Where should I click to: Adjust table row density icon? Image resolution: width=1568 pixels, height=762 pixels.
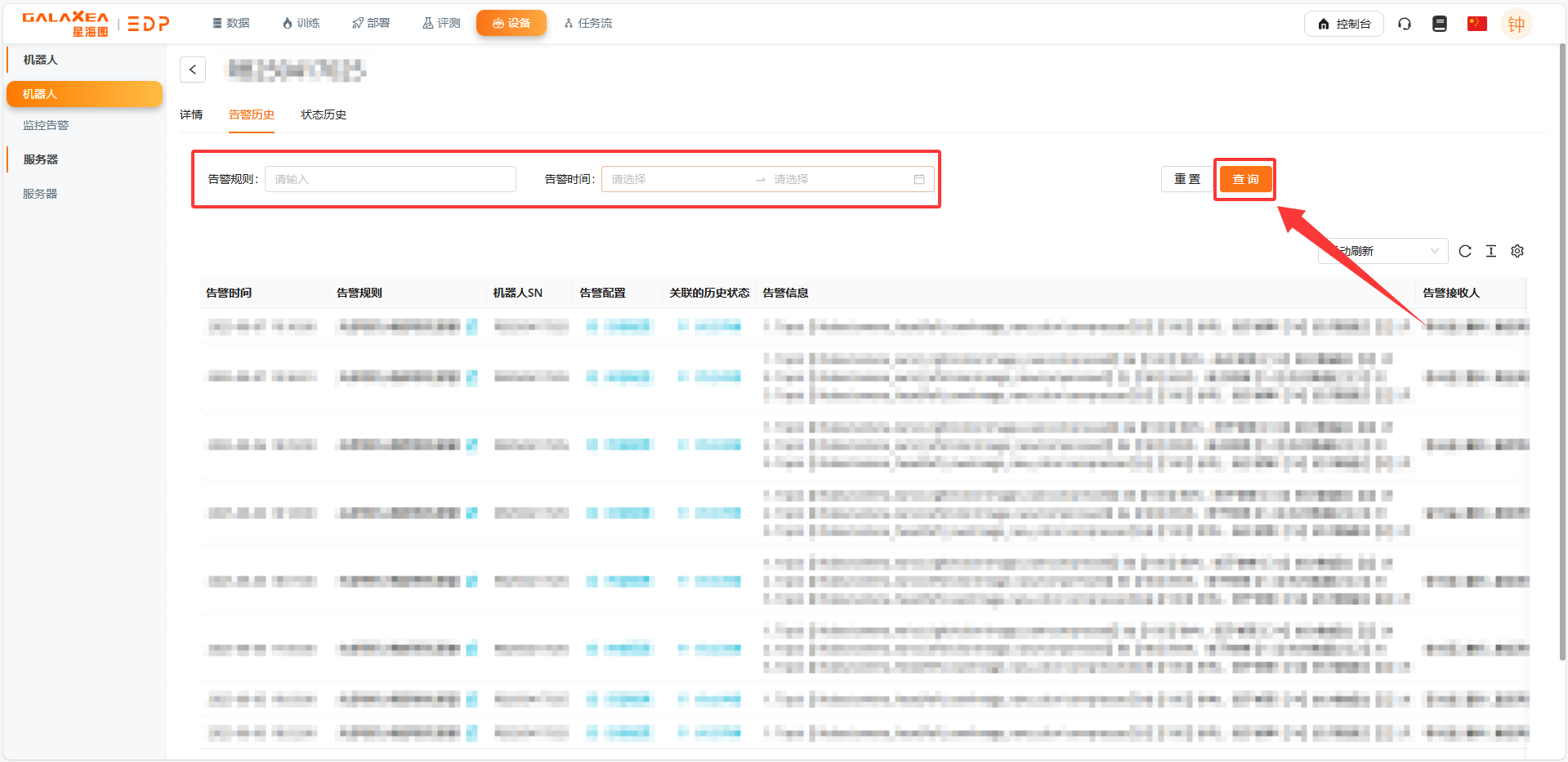click(1491, 251)
